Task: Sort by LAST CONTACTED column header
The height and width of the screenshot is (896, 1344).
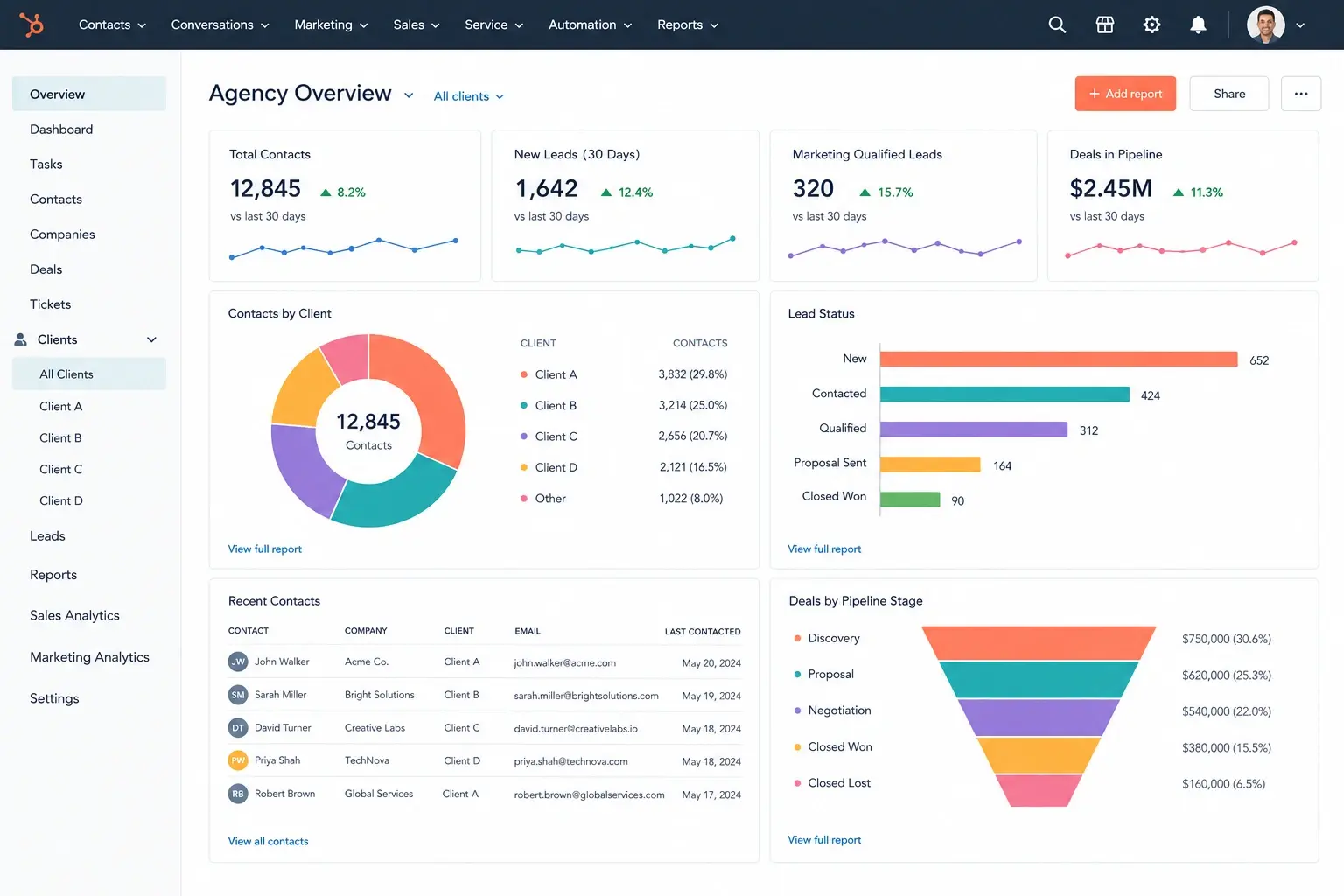Action: pyautogui.click(x=703, y=632)
